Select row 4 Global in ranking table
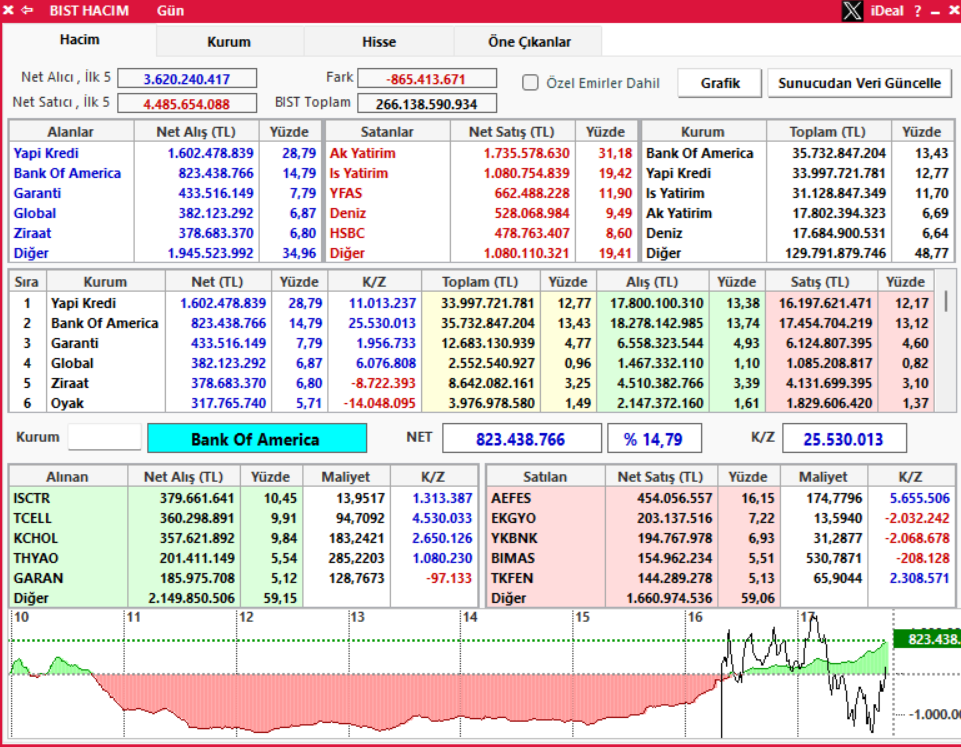This screenshot has height=747, width=961. click(x=471, y=363)
